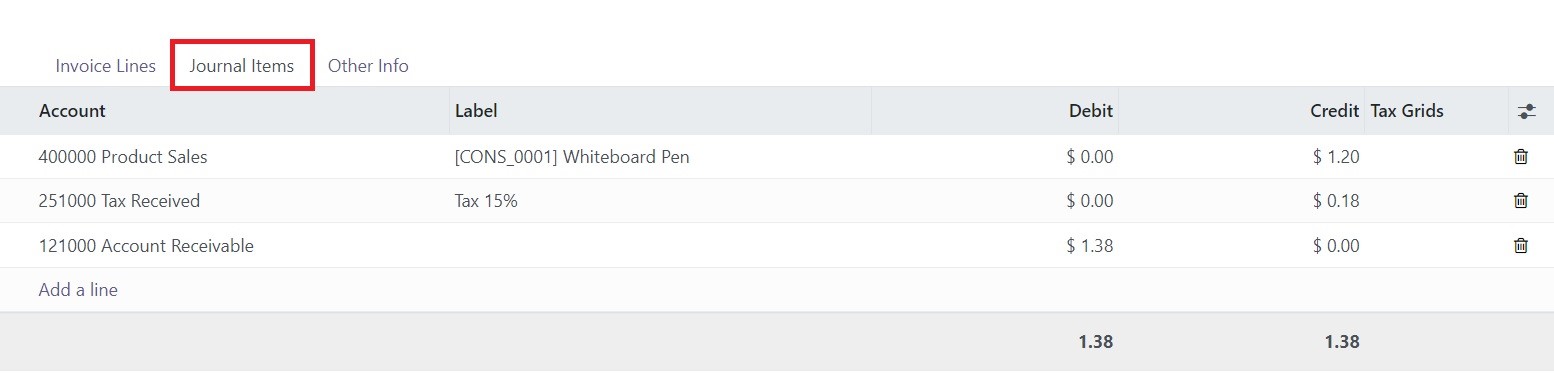Screen dimensions: 1554x380
Task: Open the Journal Items tab
Action: point(242,66)
